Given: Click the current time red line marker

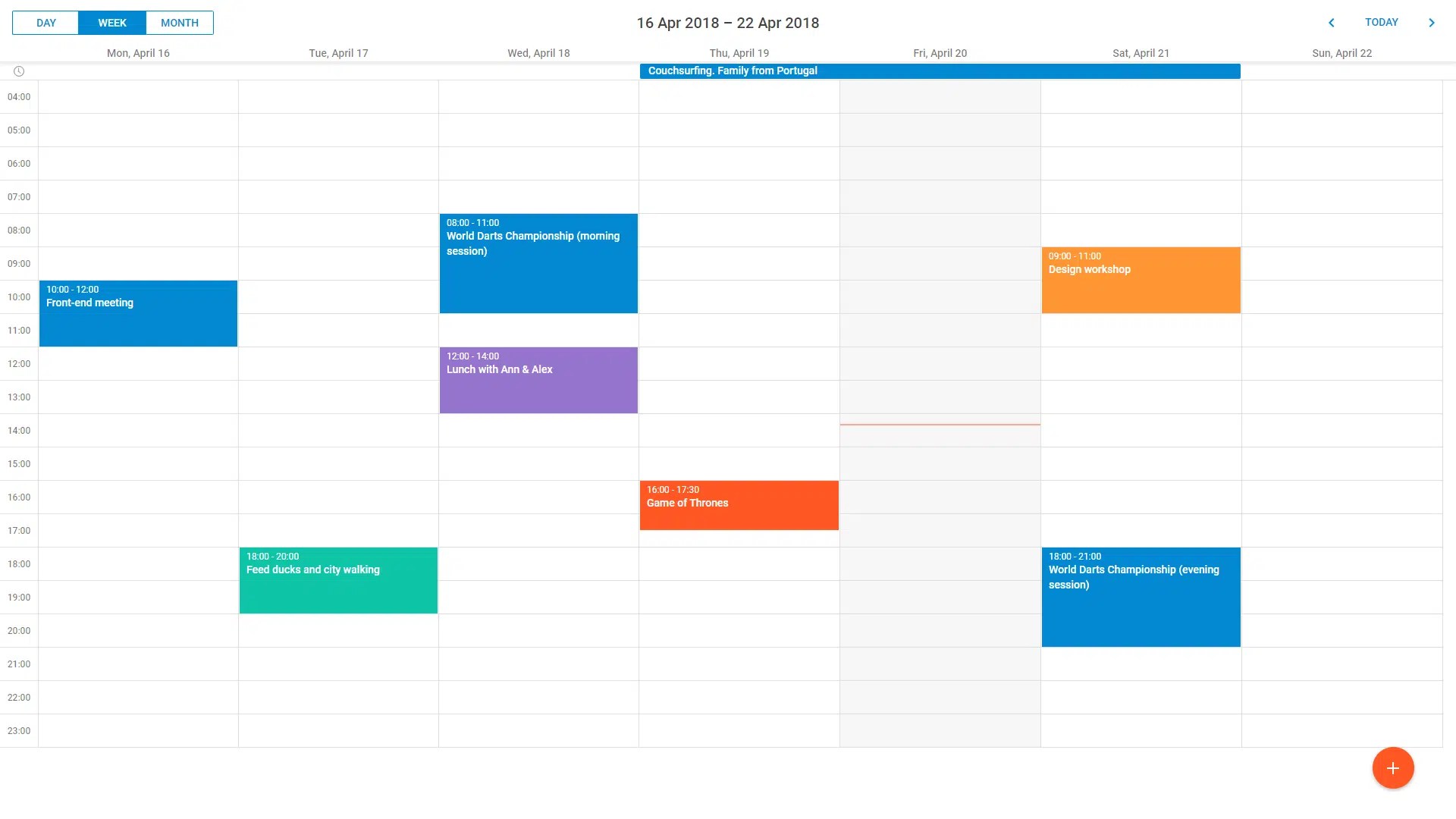Looking at the screenshot, I should point(940,425).
